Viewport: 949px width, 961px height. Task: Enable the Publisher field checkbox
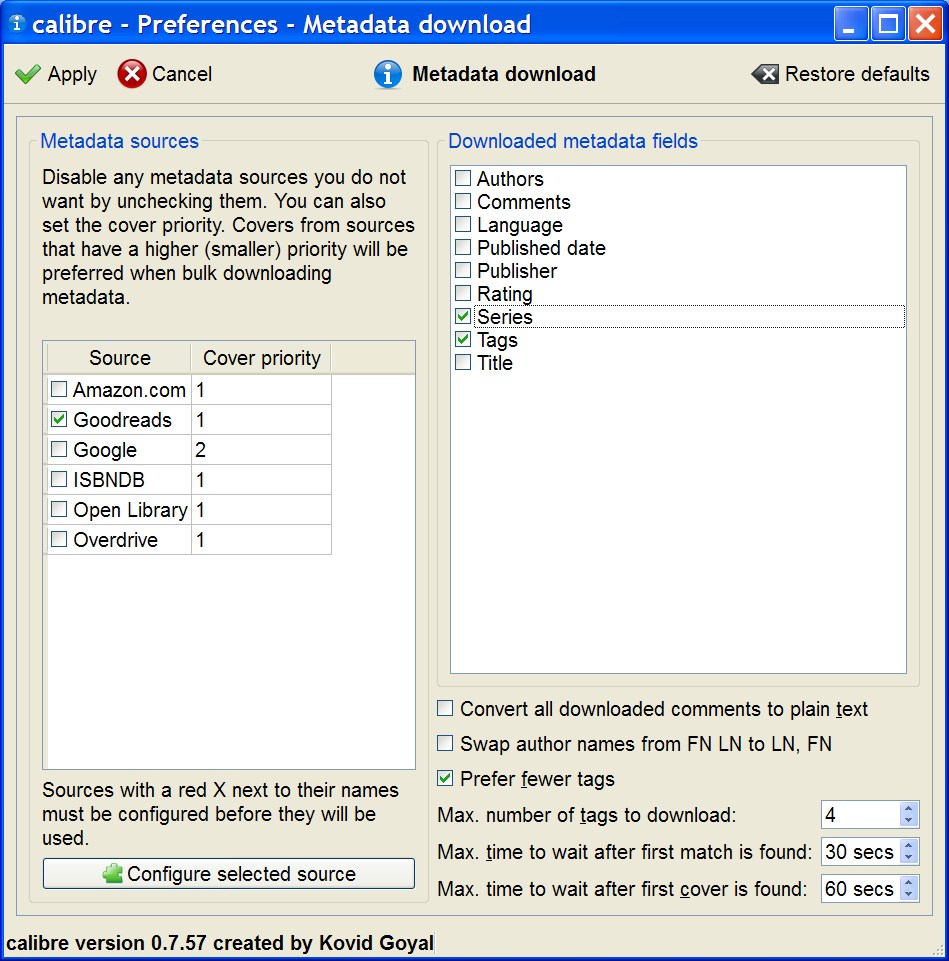coord(463,270)
